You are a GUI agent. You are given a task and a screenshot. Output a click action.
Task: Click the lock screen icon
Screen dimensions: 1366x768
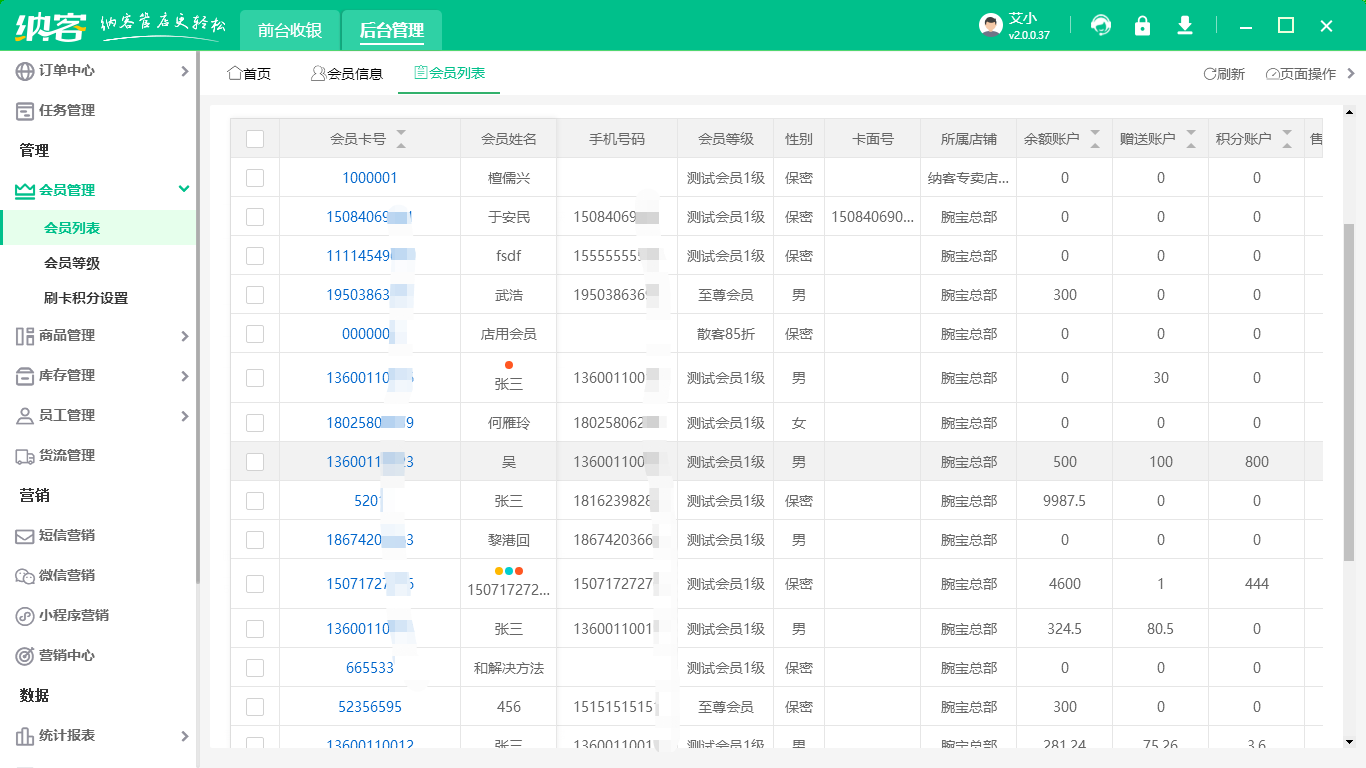[x=1142, y=26]
